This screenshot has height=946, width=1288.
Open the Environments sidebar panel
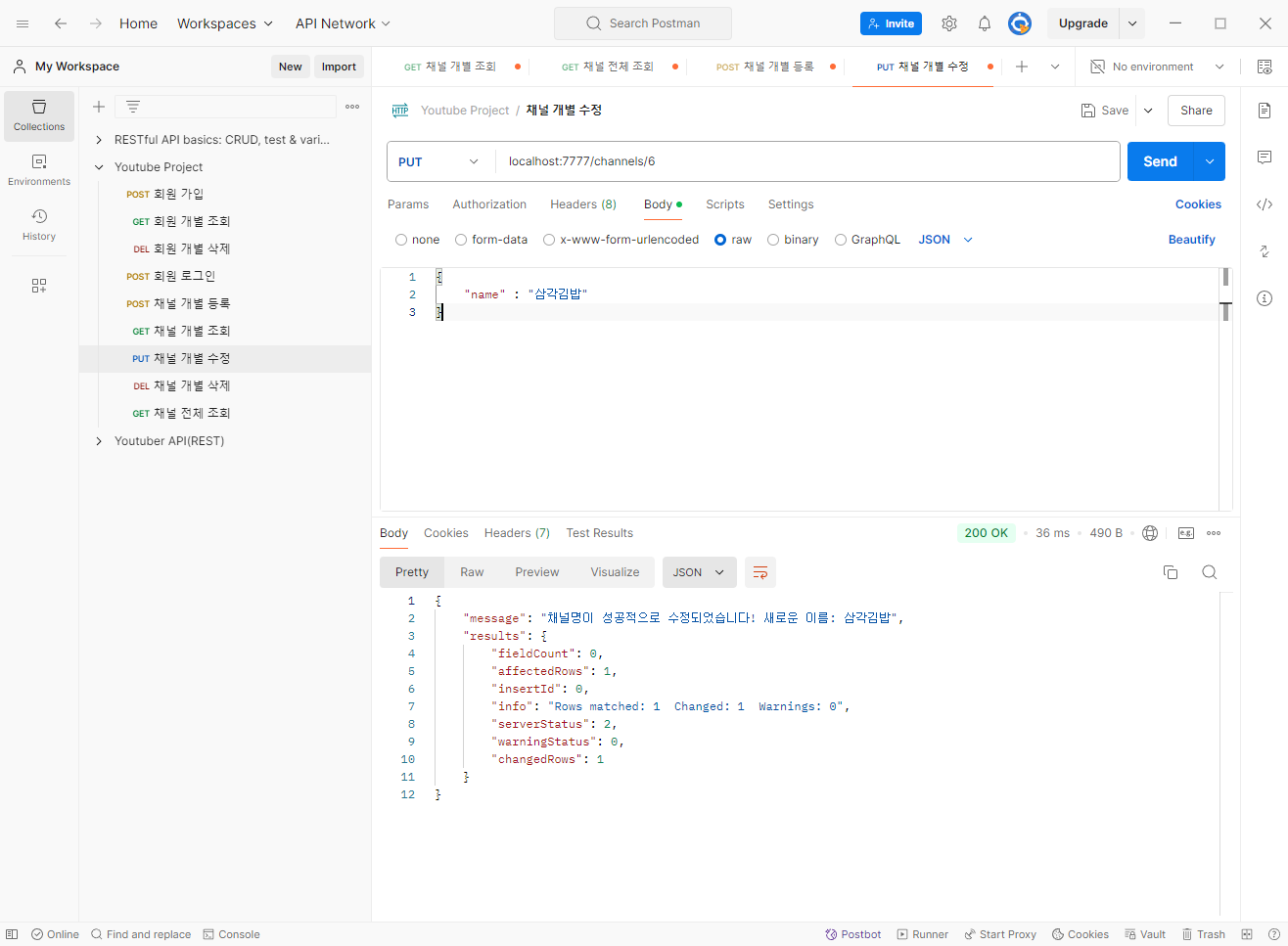[39, 170]
